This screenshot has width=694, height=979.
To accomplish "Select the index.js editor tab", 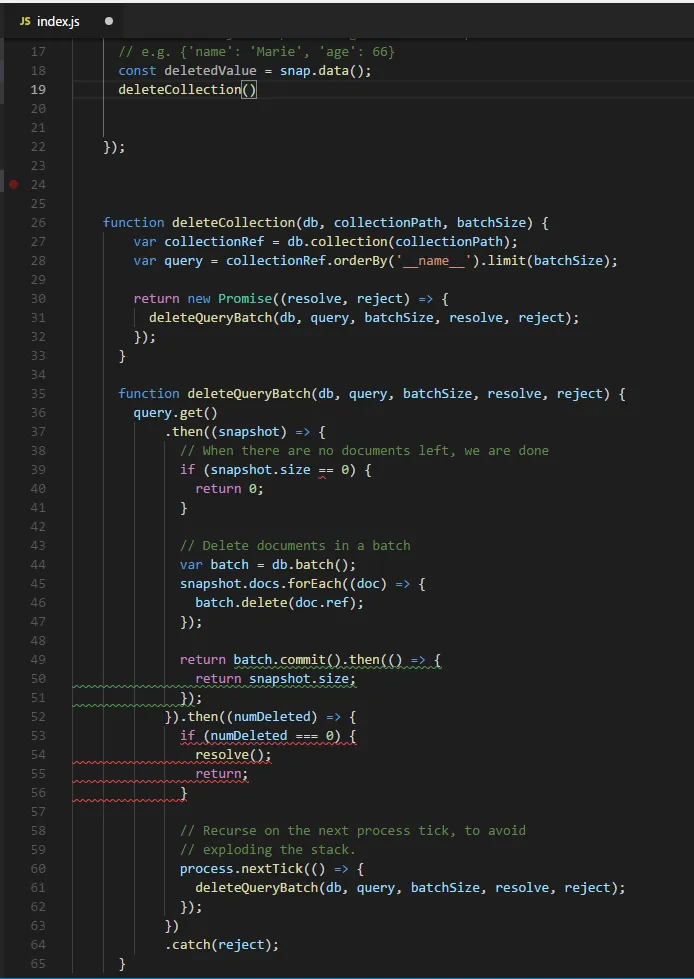I will click(x=66, y=21).
